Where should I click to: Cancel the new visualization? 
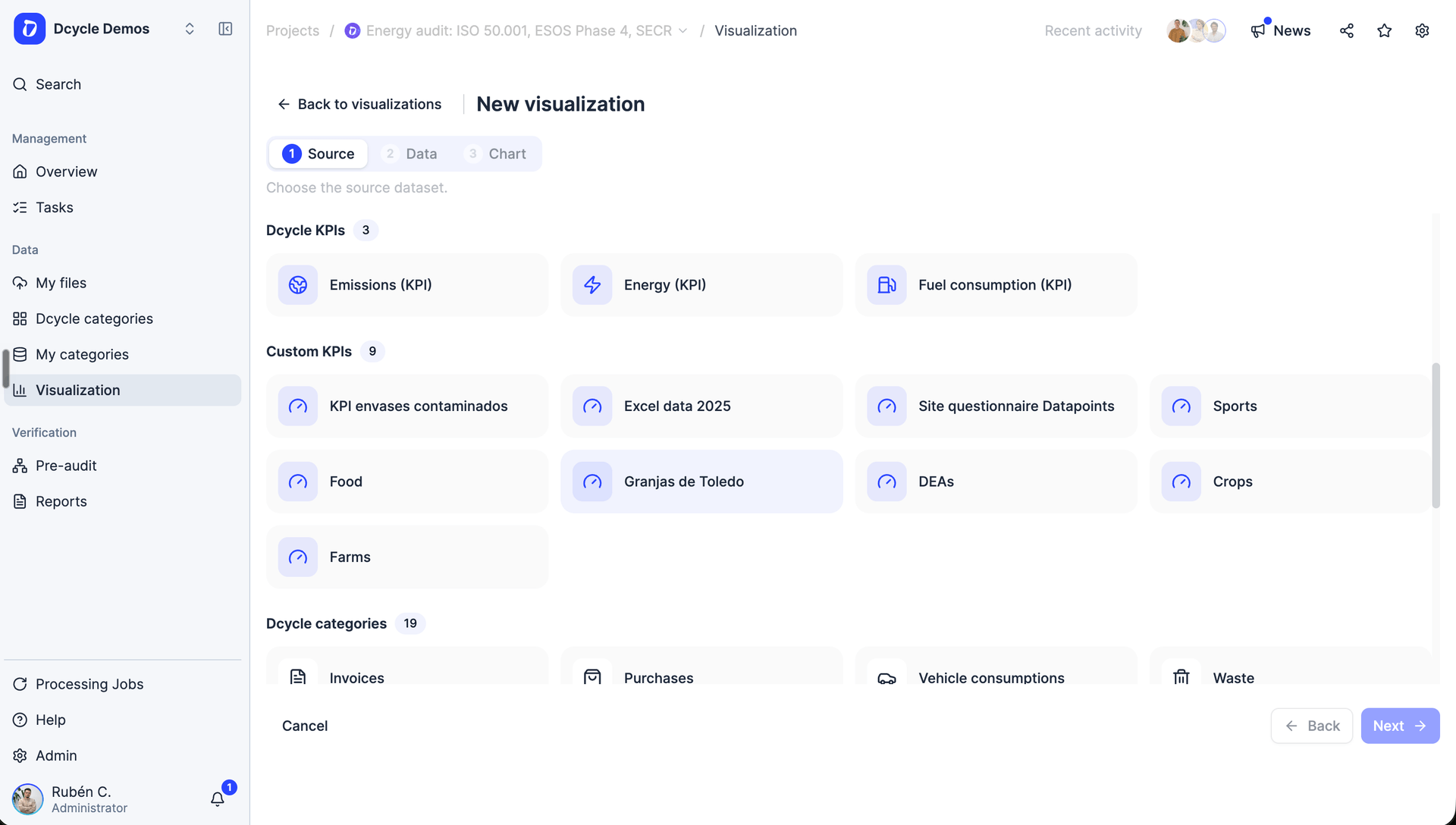[305, 726]
